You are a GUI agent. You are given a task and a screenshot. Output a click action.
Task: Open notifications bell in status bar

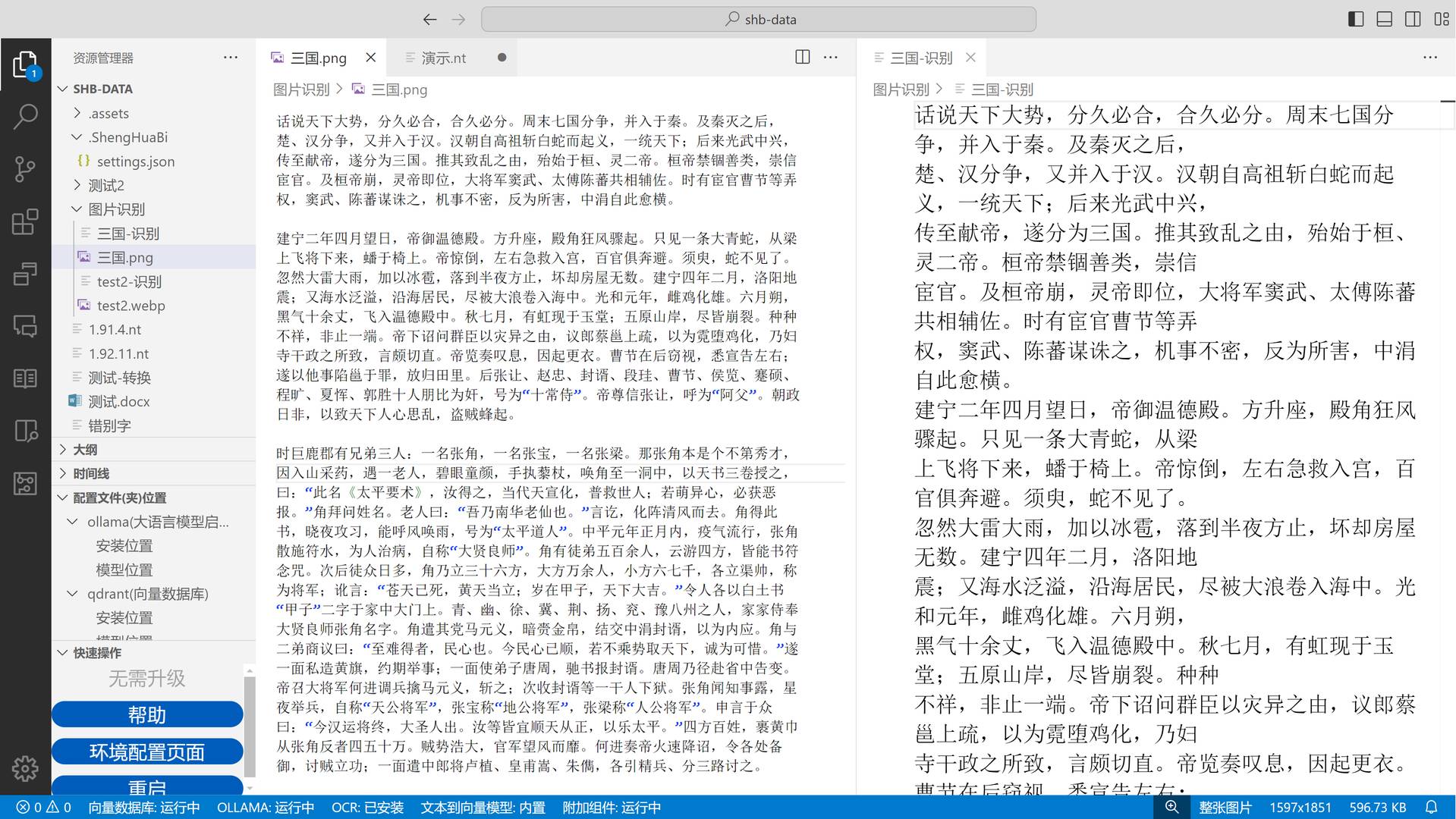pyautogui.click(x=1431, y=807)
